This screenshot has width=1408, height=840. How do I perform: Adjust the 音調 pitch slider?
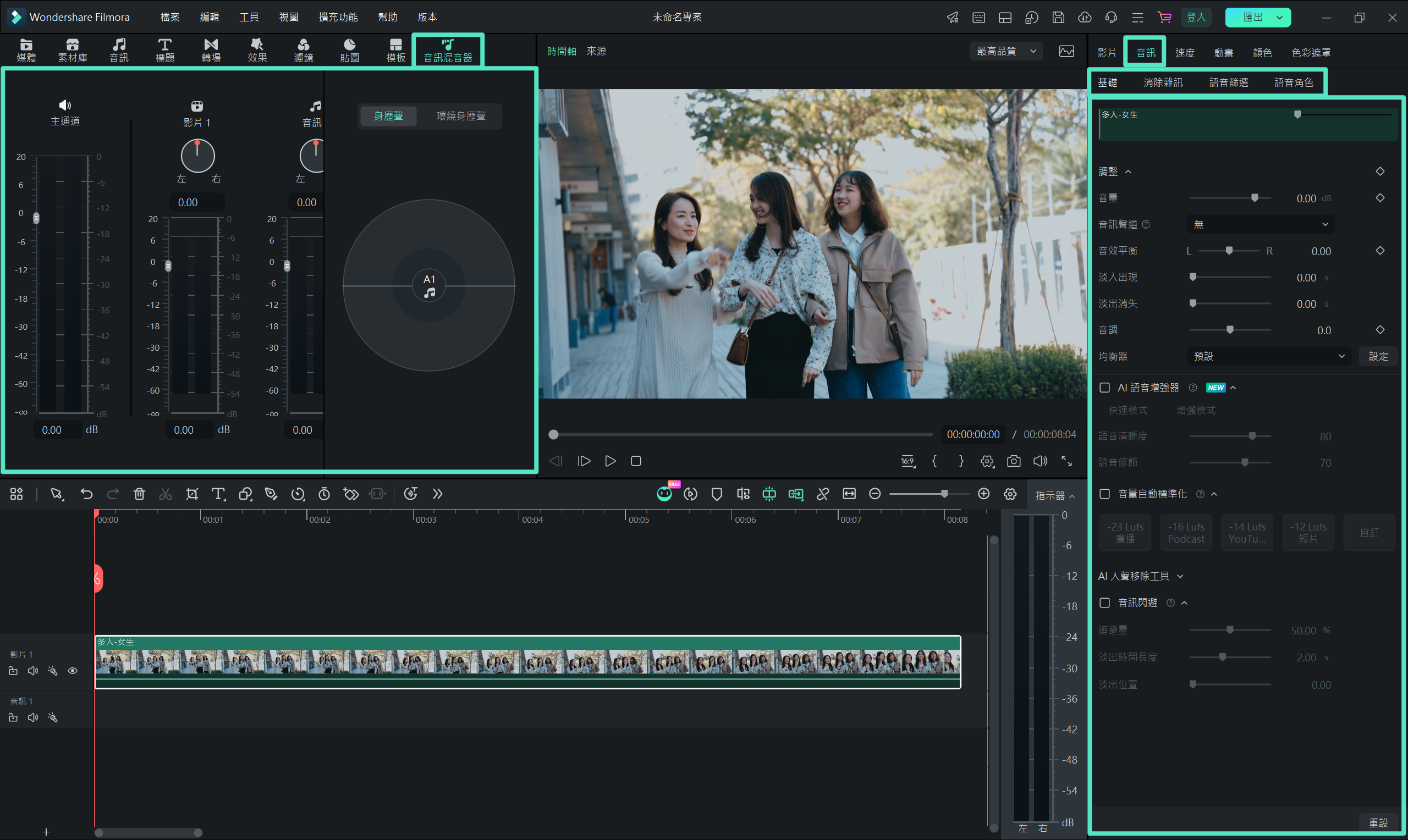point(1230,330)
